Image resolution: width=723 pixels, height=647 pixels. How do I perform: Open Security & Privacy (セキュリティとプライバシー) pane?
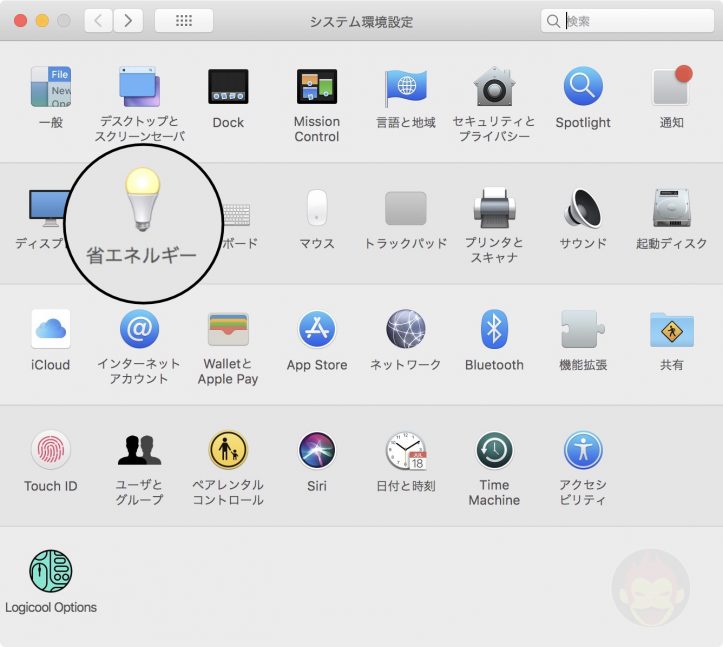tap(494, 86)
